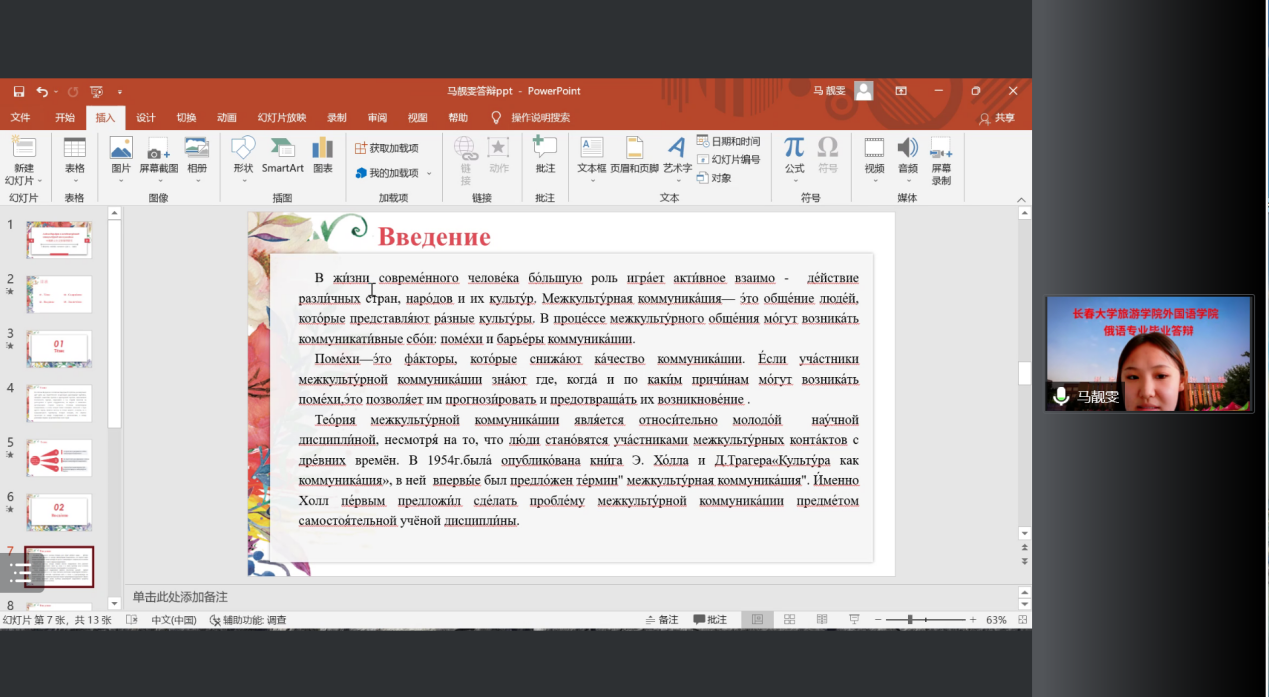Image resolution: width=1269 pixels, height=697 pixels.
Task: Click the 中文(中国) language indicator
Action: [x=174, y=620]
